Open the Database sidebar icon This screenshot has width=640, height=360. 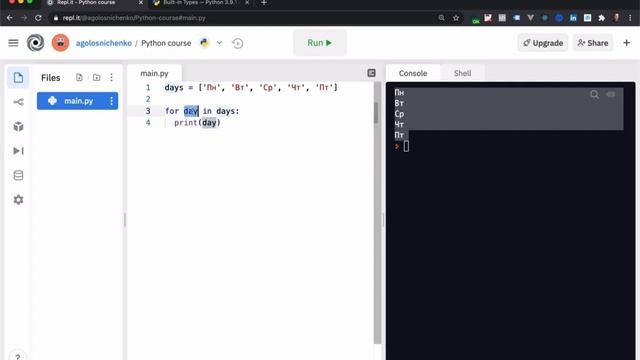pos(18,176)
